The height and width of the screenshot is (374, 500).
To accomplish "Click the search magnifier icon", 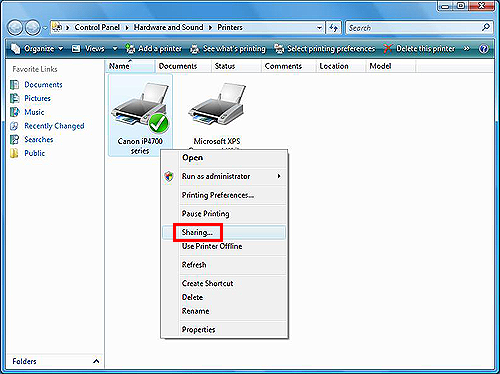I will point(486,27).
